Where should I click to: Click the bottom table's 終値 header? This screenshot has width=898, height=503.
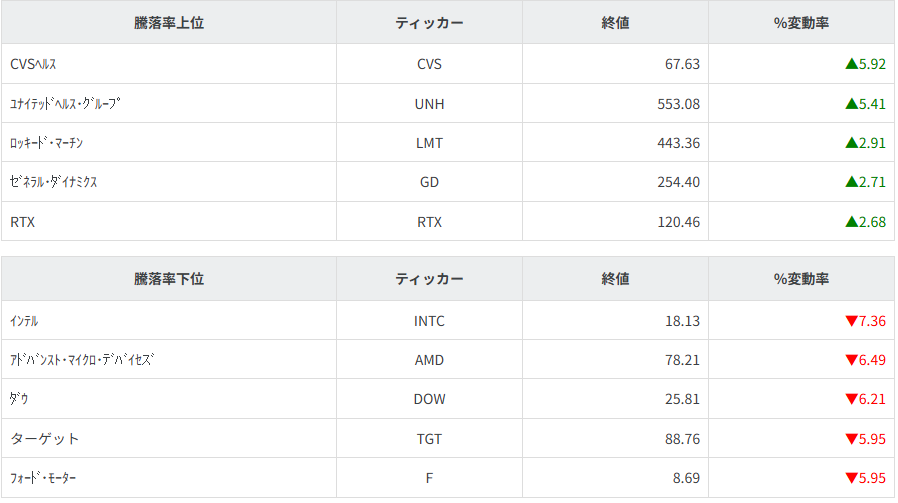point(615,279)
